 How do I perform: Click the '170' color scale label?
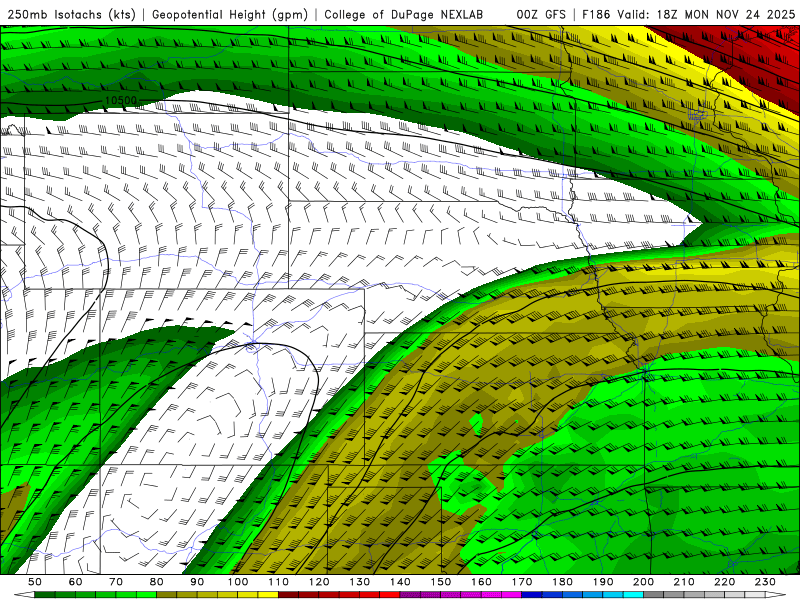pyautogui.click(x=522, y=582)
